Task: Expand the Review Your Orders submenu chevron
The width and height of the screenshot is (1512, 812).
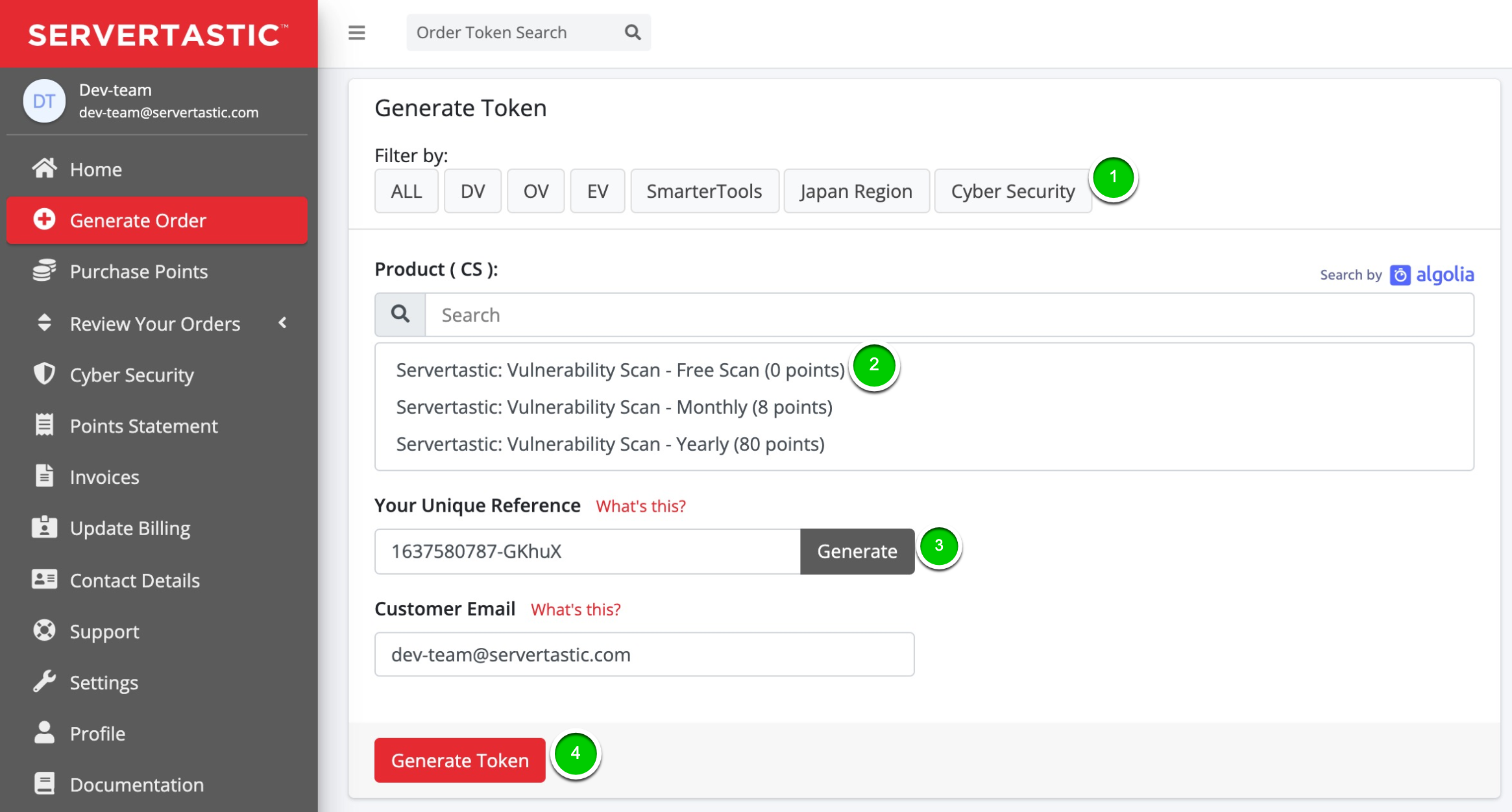Action: (283, 323)
